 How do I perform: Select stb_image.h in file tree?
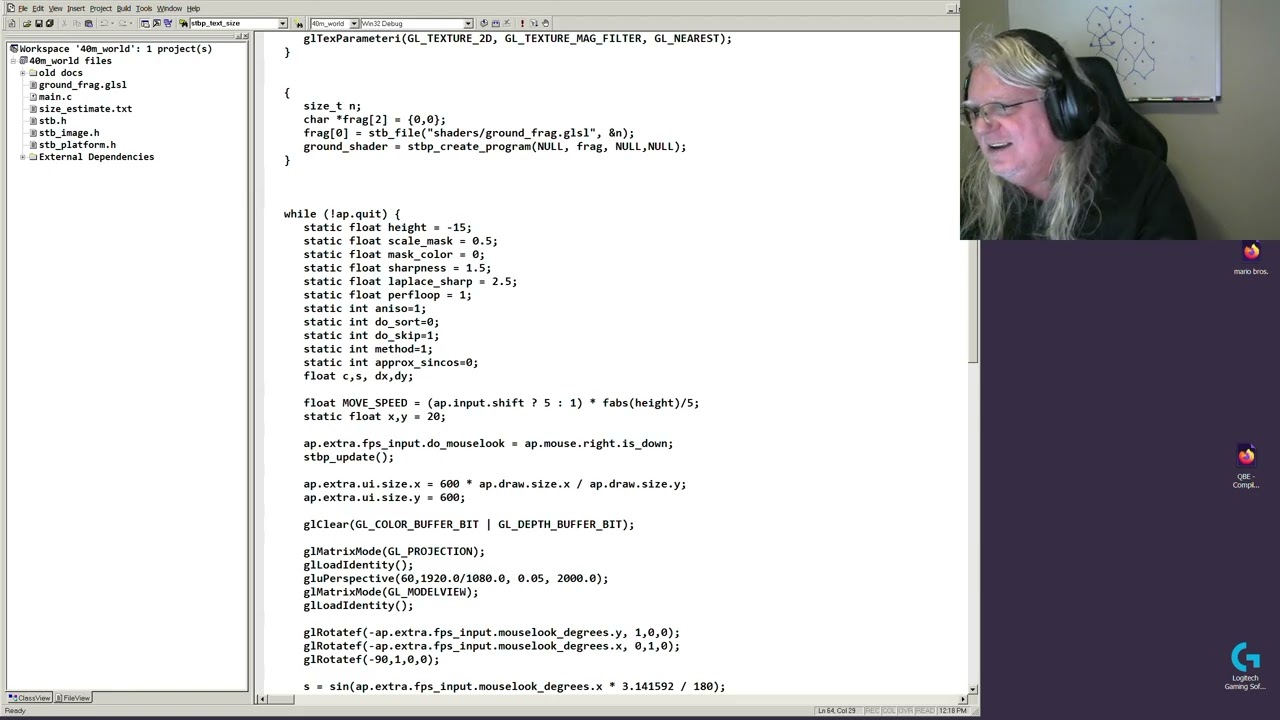[69, 133]
